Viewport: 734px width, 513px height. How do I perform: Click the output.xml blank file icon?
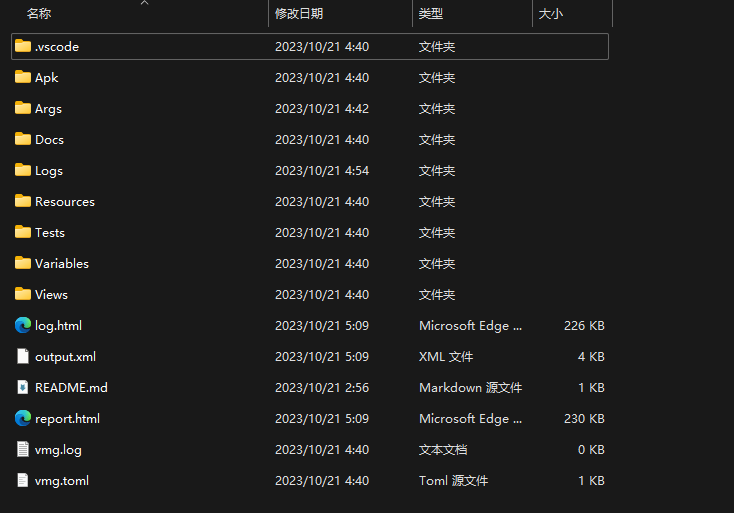point(22,356)
